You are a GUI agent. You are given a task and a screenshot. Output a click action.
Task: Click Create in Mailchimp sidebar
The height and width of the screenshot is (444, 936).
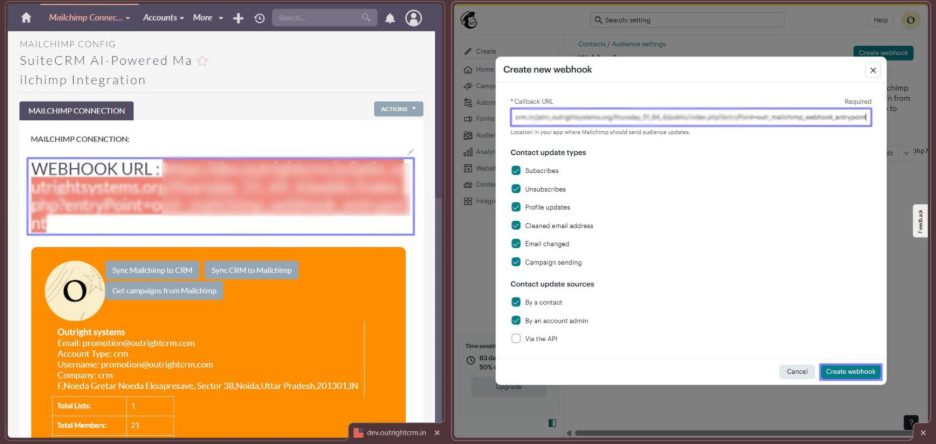point(509,51)
